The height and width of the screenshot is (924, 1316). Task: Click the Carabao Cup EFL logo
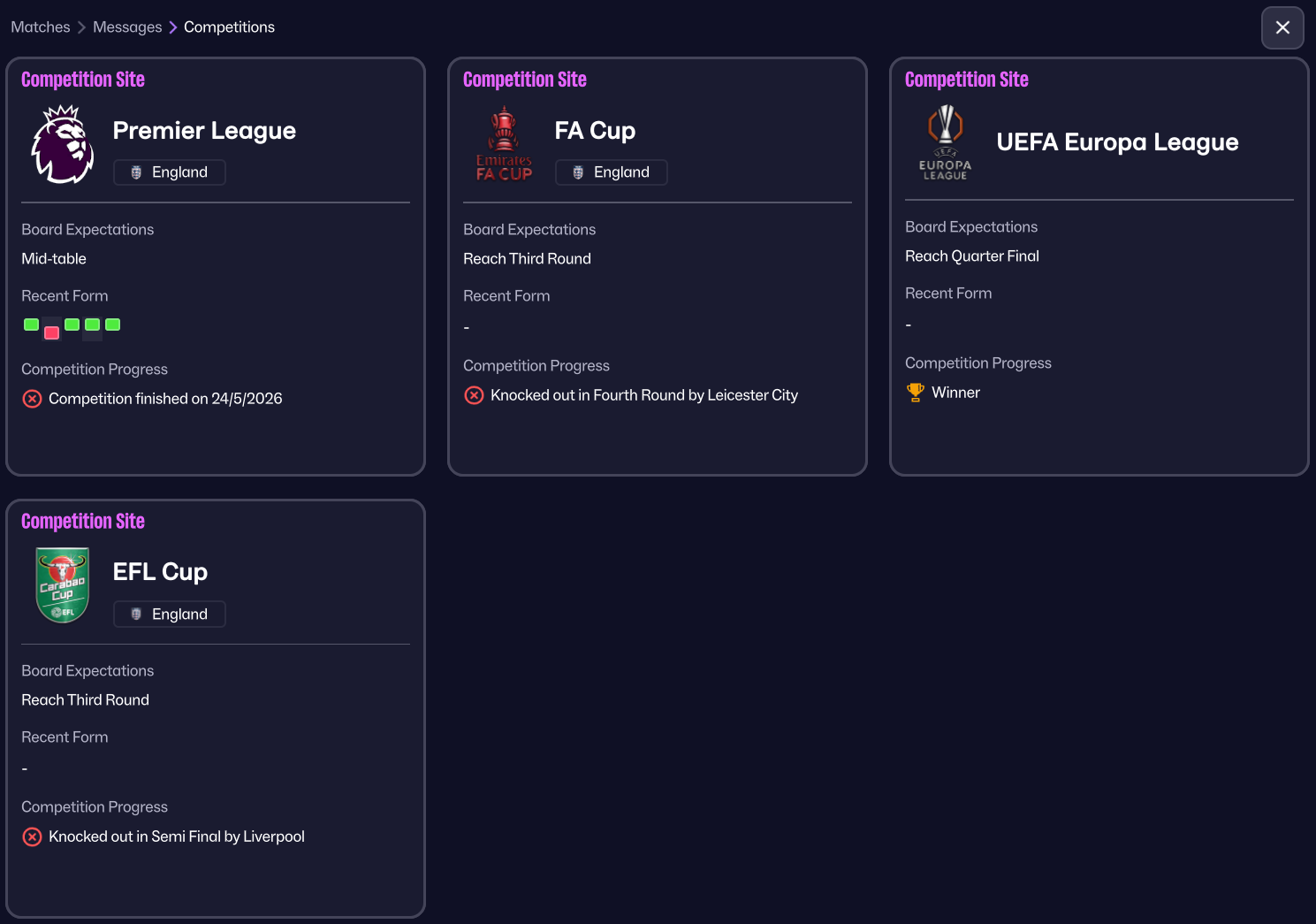click(x=62, y=585)
